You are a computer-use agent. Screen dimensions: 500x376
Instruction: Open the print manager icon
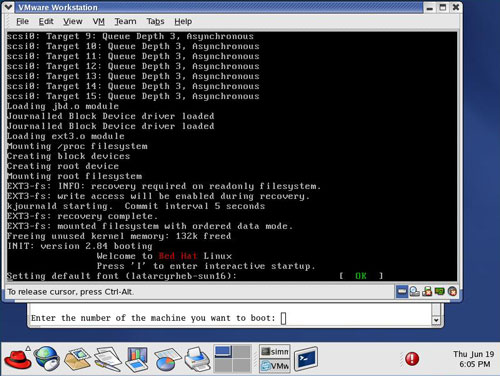[x=198, y=359]
